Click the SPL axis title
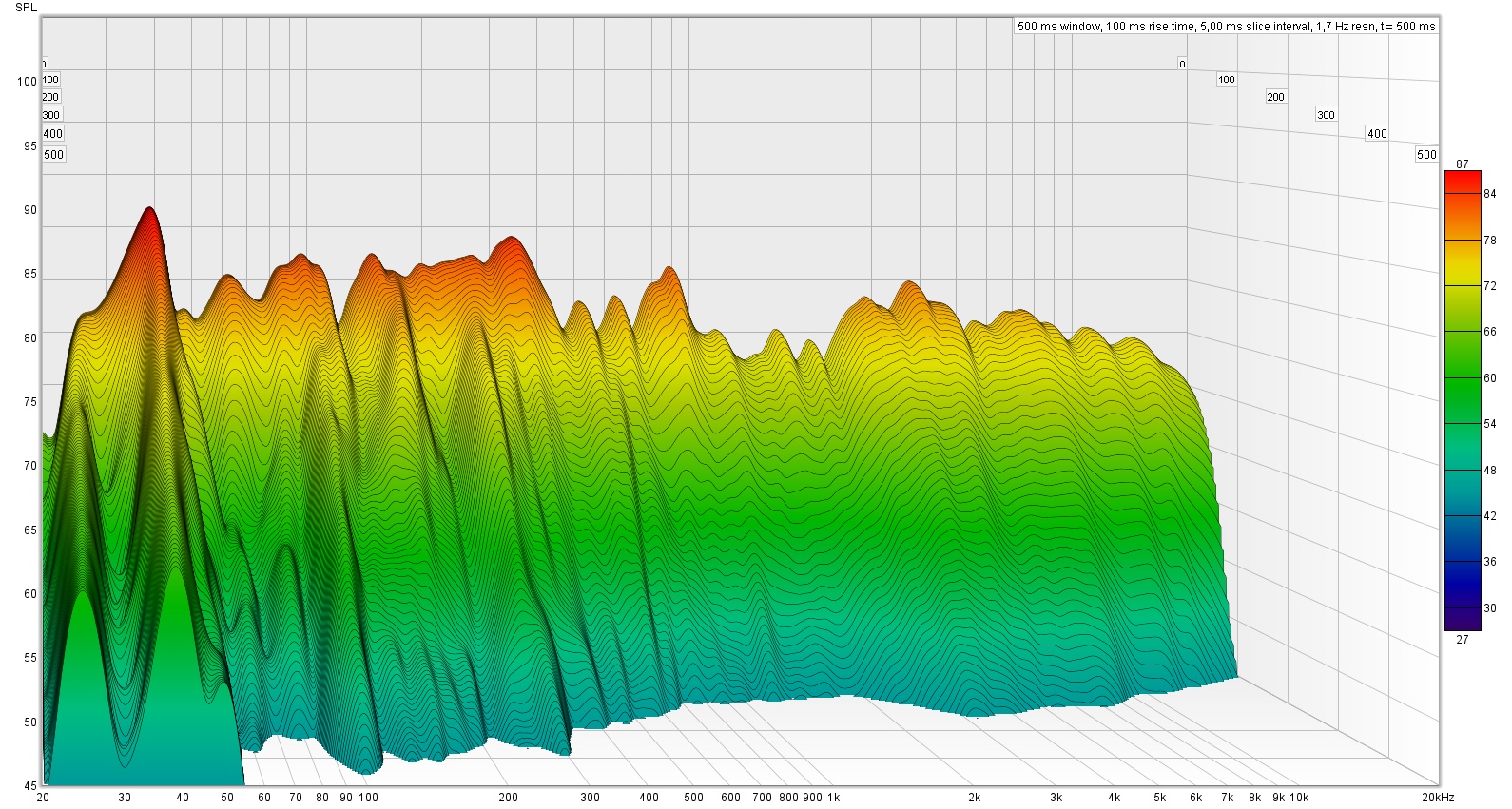Screen dimensions: 1512x809 pos(27,8)
